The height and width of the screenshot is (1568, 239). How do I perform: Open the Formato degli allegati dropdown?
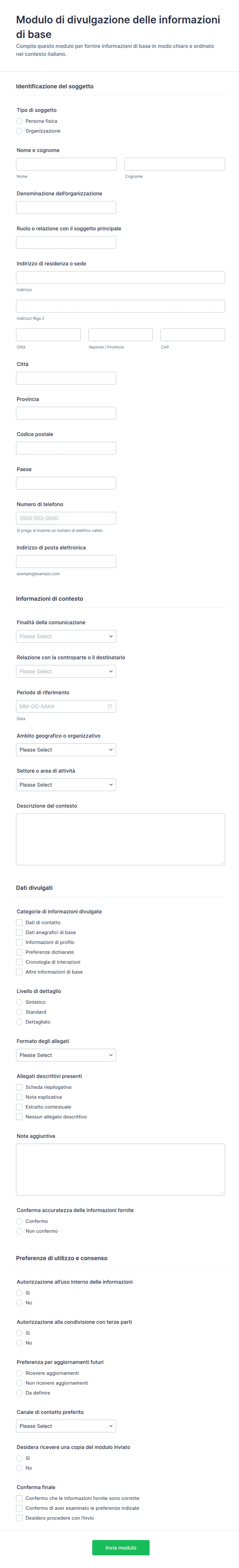click(66, 1055)
